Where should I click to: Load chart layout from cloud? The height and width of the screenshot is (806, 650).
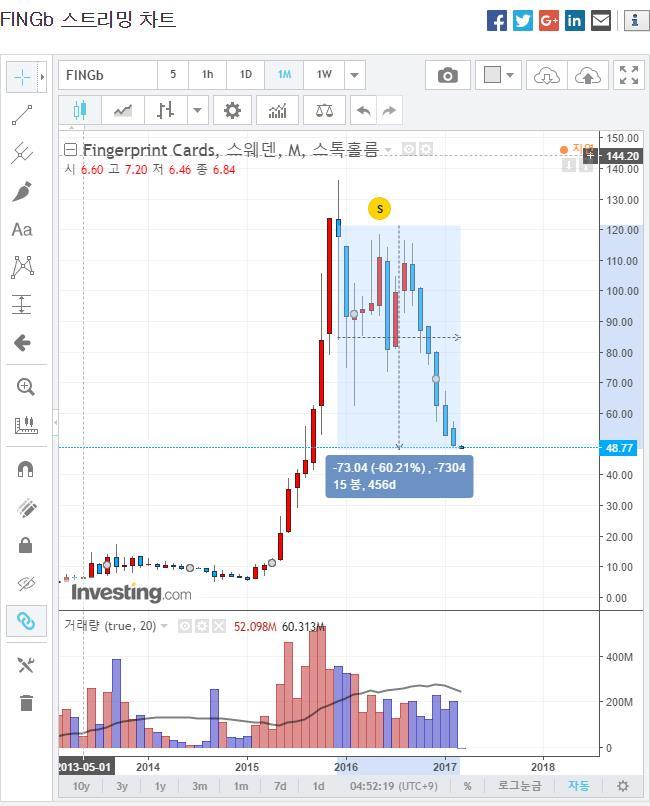(x=546, y=76)
